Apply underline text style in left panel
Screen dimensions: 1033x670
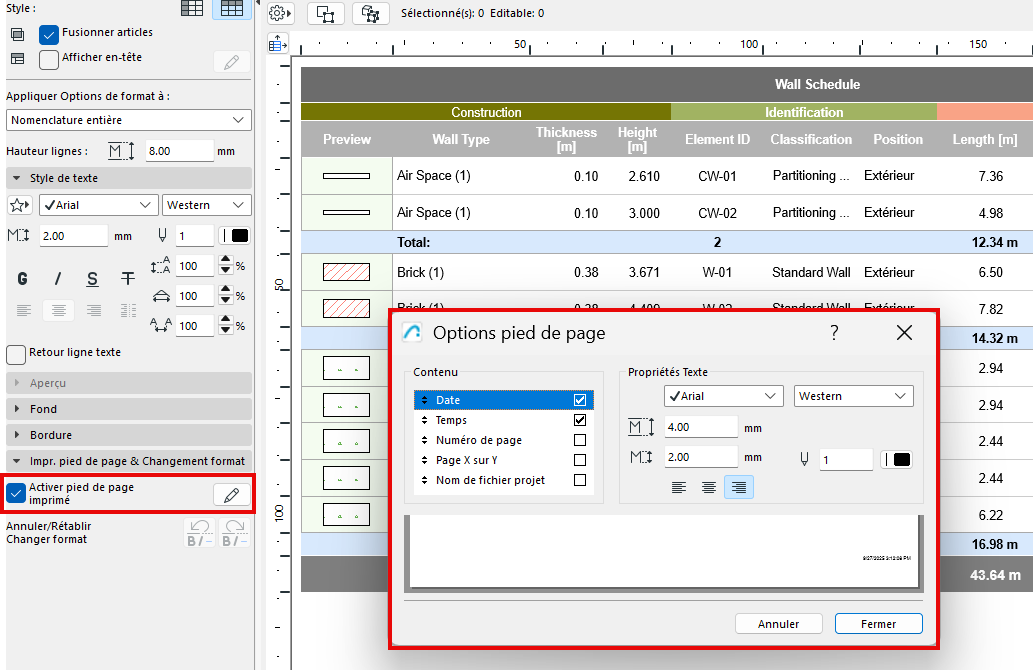point(92,279)
